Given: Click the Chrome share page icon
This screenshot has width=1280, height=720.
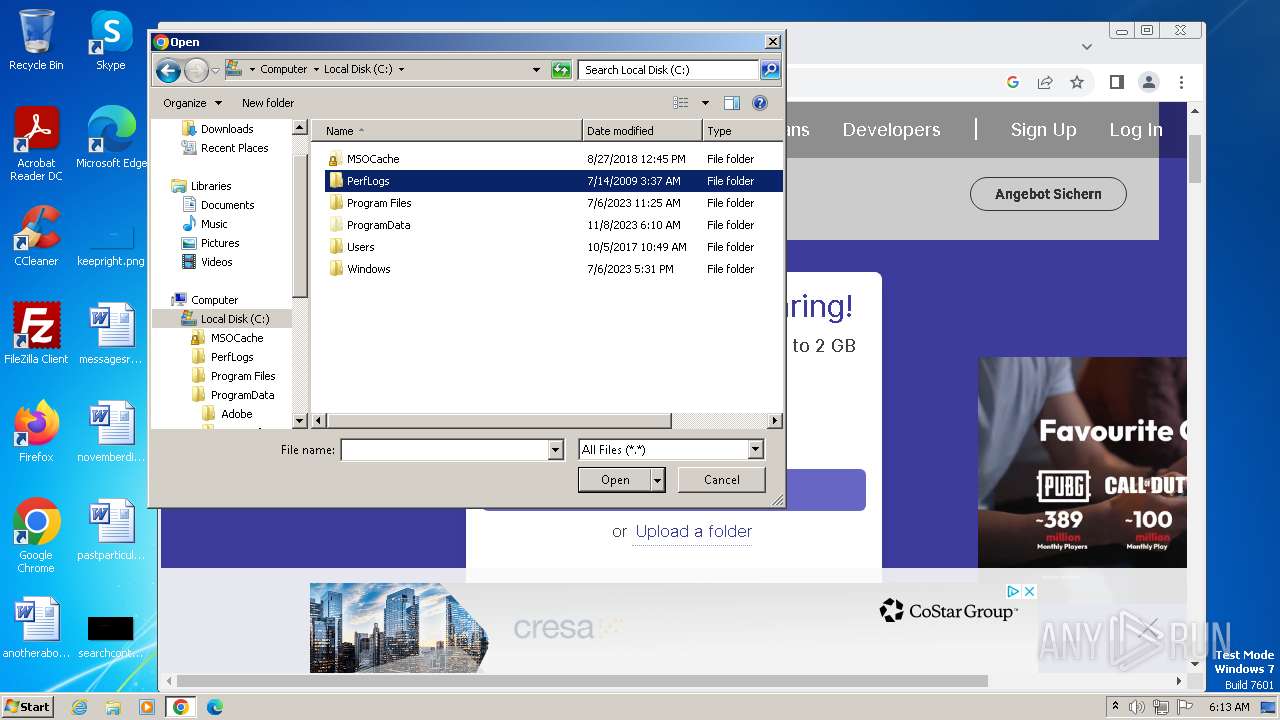Looking at the screenshot, I should (1045, 82).
